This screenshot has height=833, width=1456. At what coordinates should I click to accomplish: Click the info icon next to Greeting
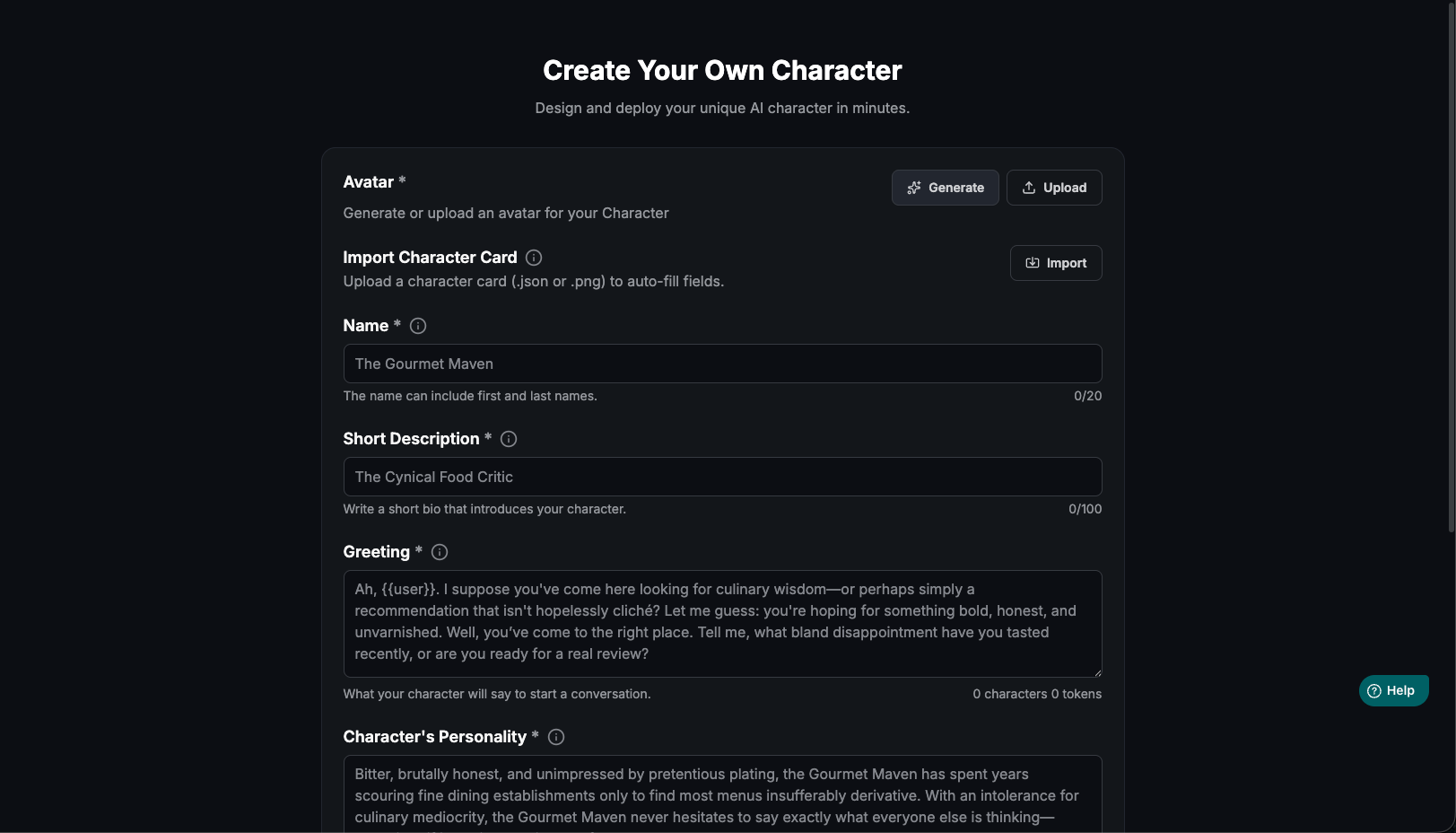click(x=440, y=552)
